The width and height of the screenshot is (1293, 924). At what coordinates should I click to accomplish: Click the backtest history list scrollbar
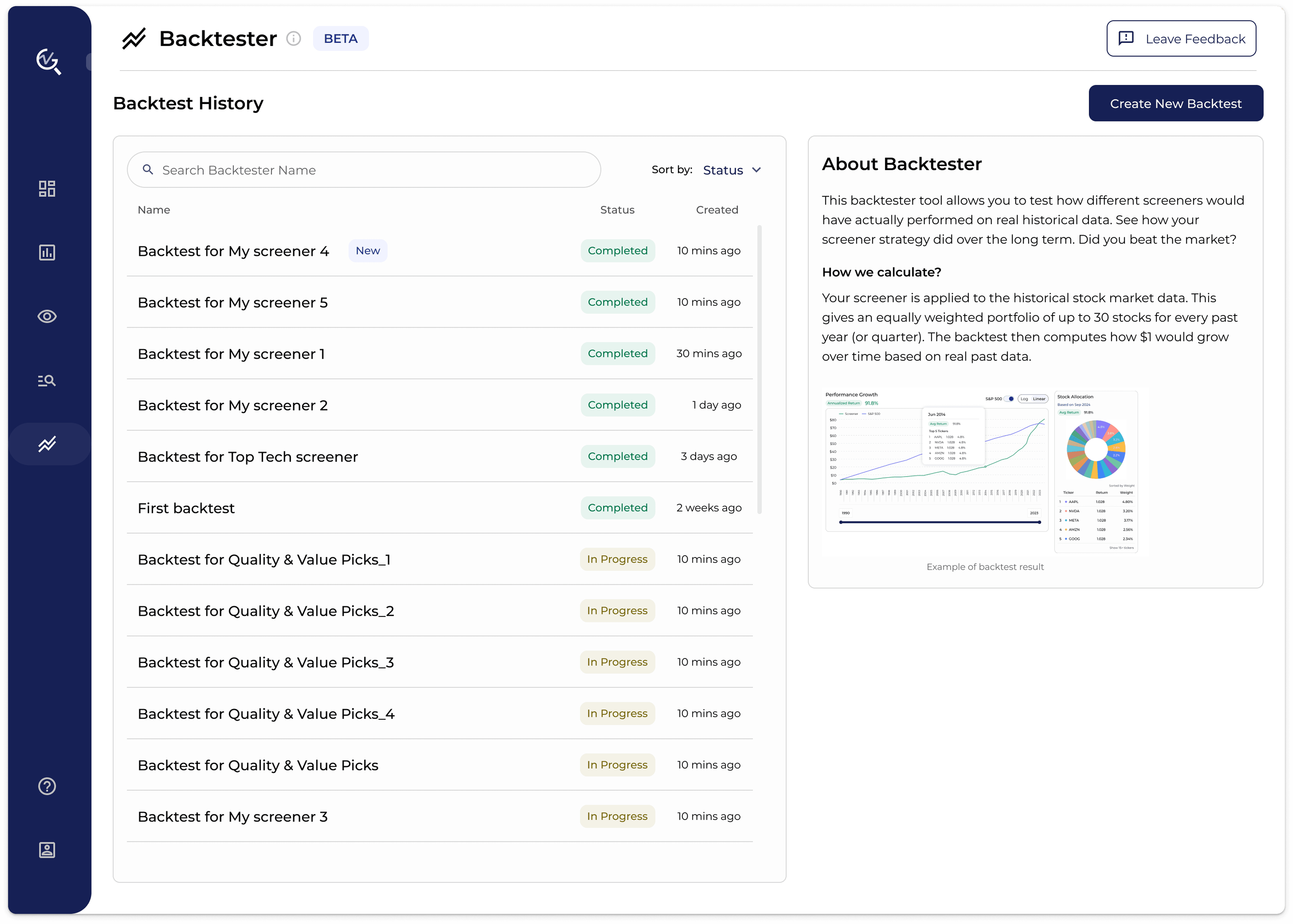759,370
